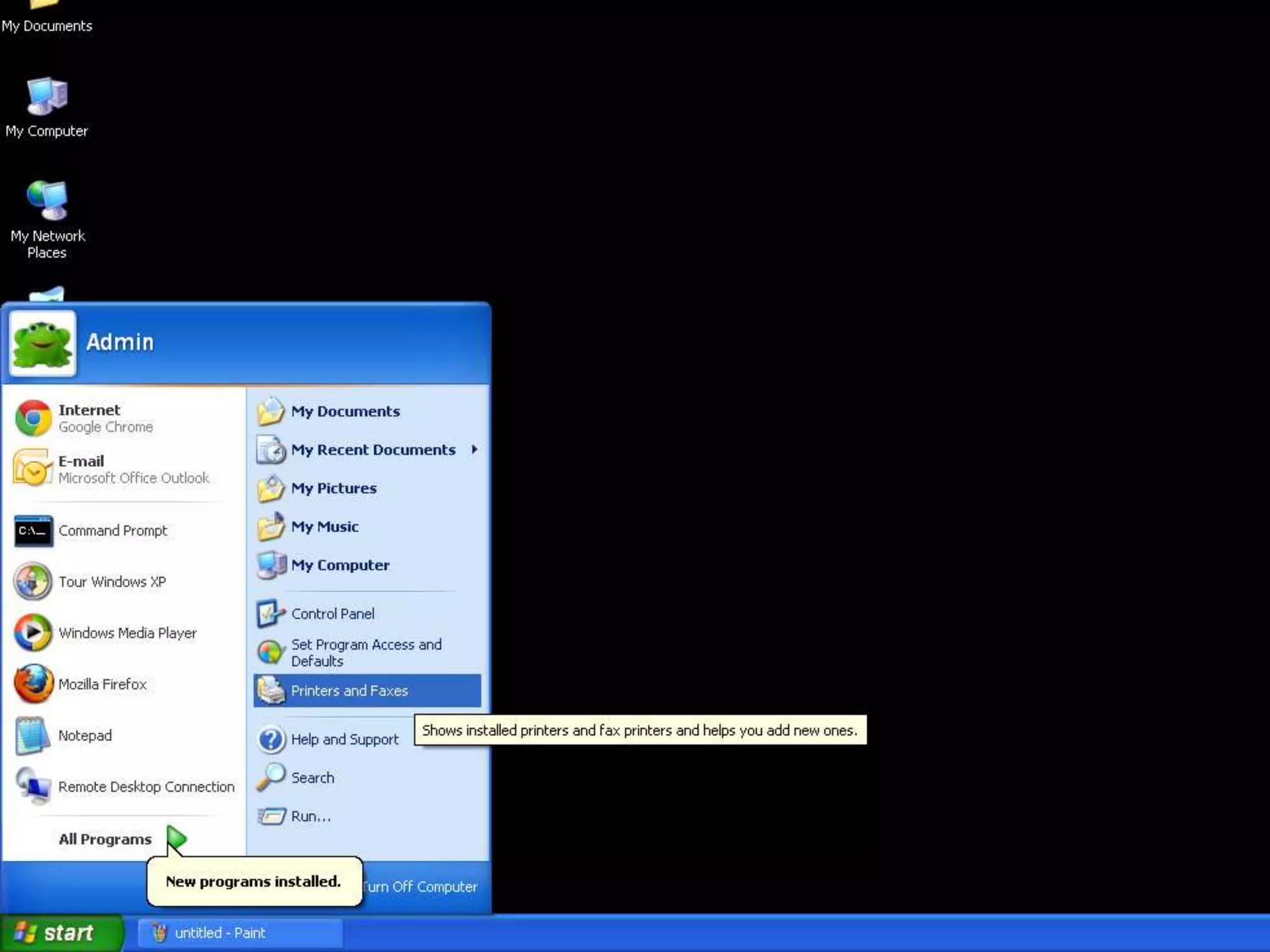Expand My Recent Documents submenu arrow
This screenshot has height=952, width=1270.
tap(474, 449)
